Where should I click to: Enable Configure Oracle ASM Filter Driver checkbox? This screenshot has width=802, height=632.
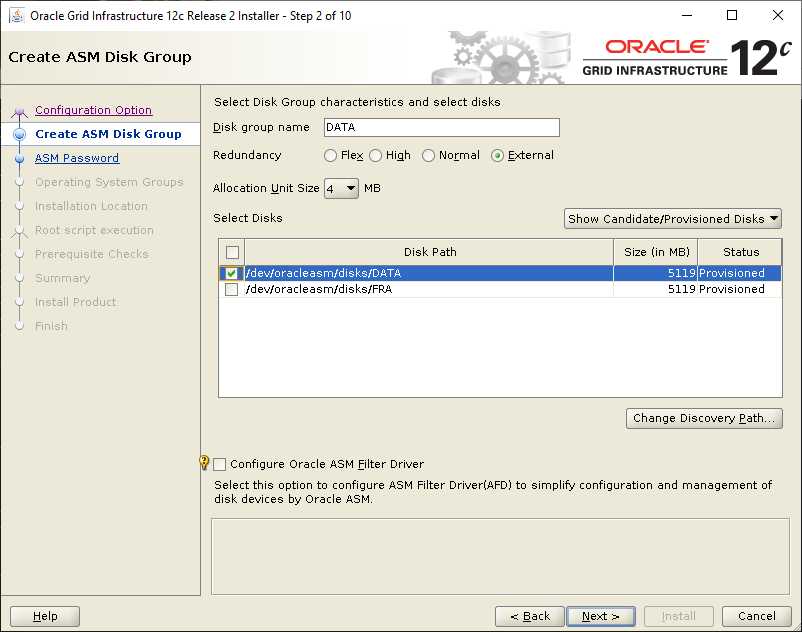click(x=219, y=464)
